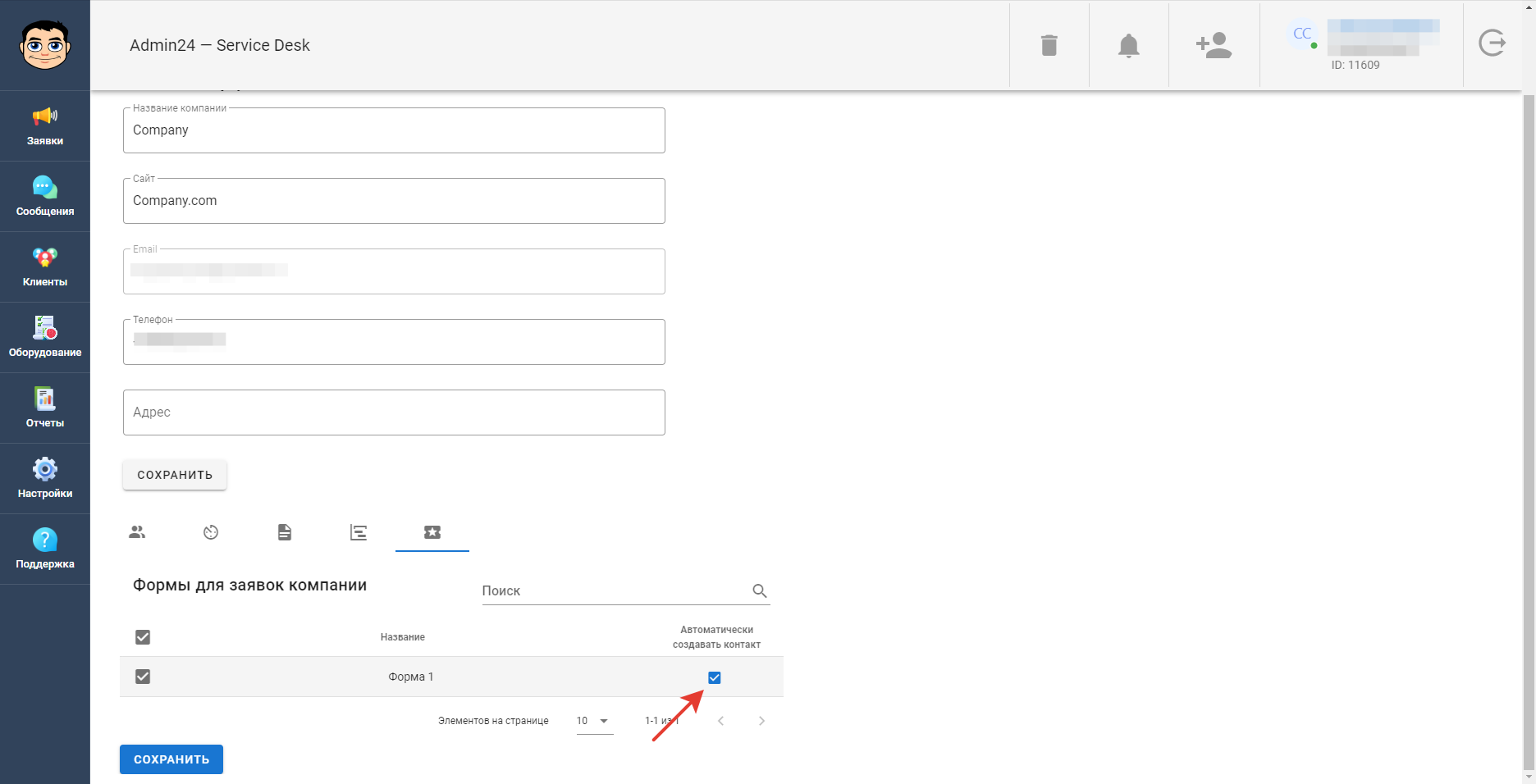Click the trash bin icon in header

1049,45
